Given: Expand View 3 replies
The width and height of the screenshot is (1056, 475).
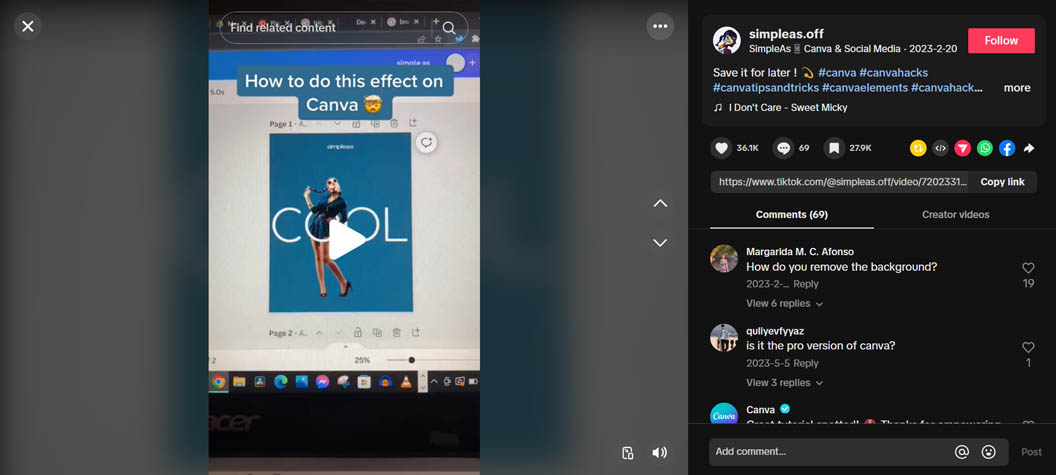Looking at the screenshot, I should pos(785,383).
